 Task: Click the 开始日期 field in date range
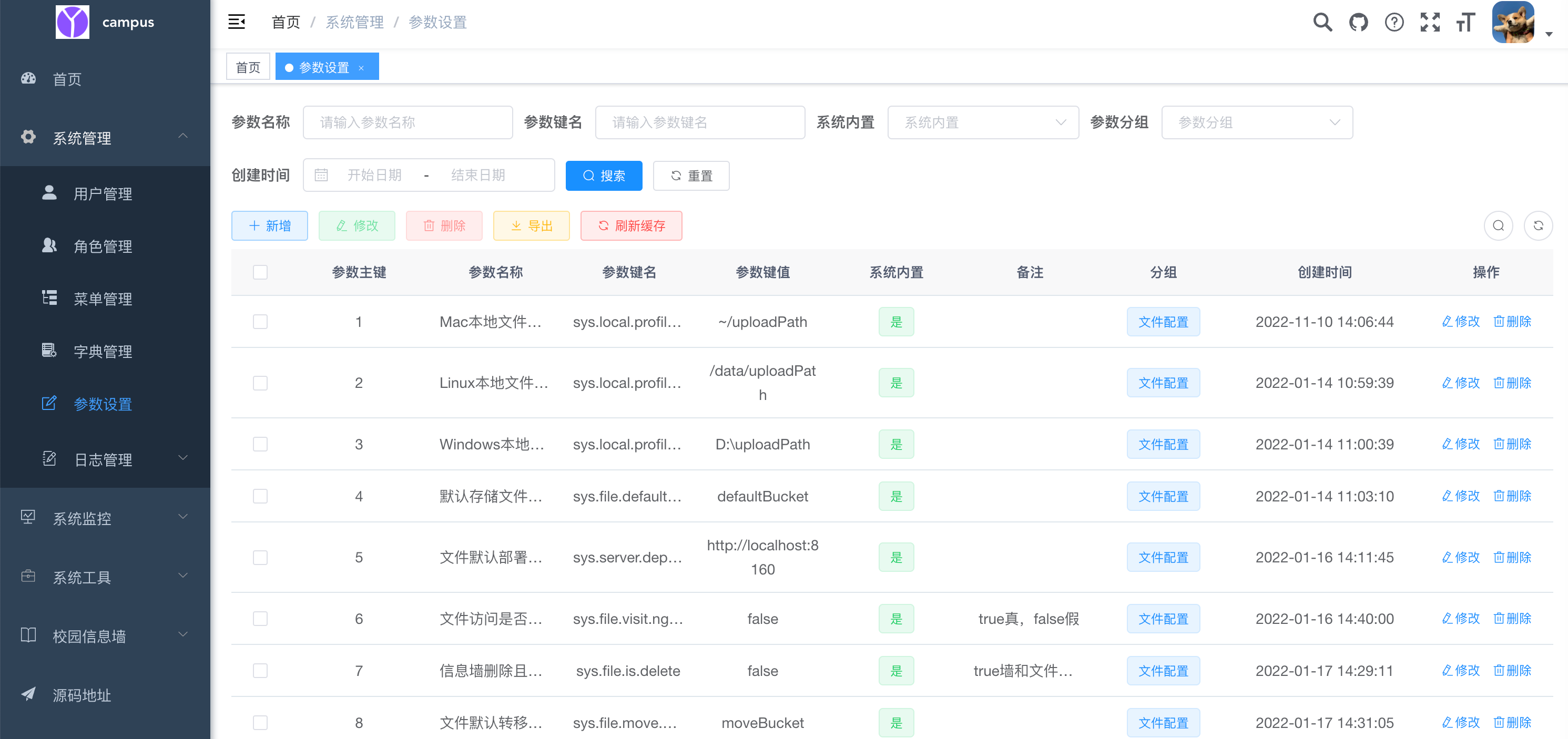(x=374, y=175)
